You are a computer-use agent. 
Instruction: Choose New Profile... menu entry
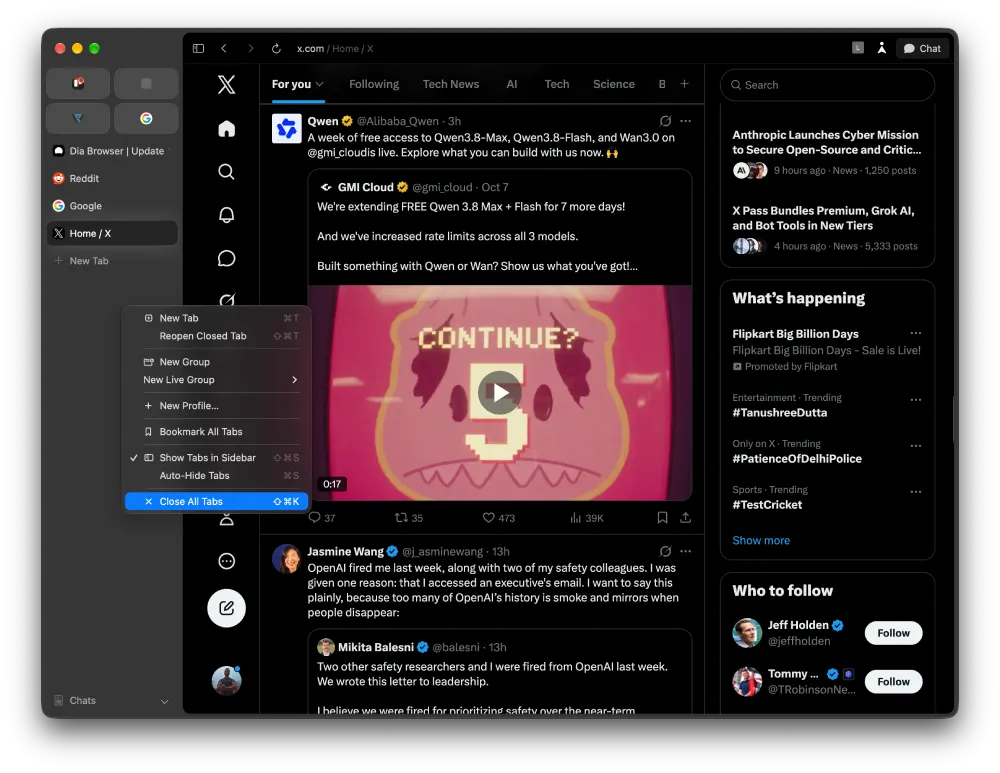(x=216, y=406)
